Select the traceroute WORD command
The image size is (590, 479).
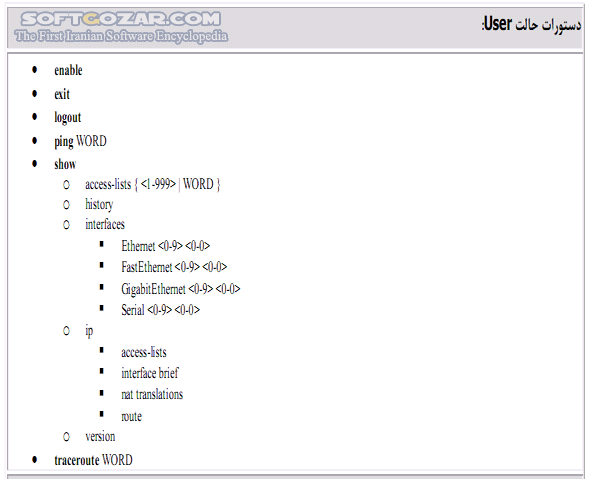[93, 460]
